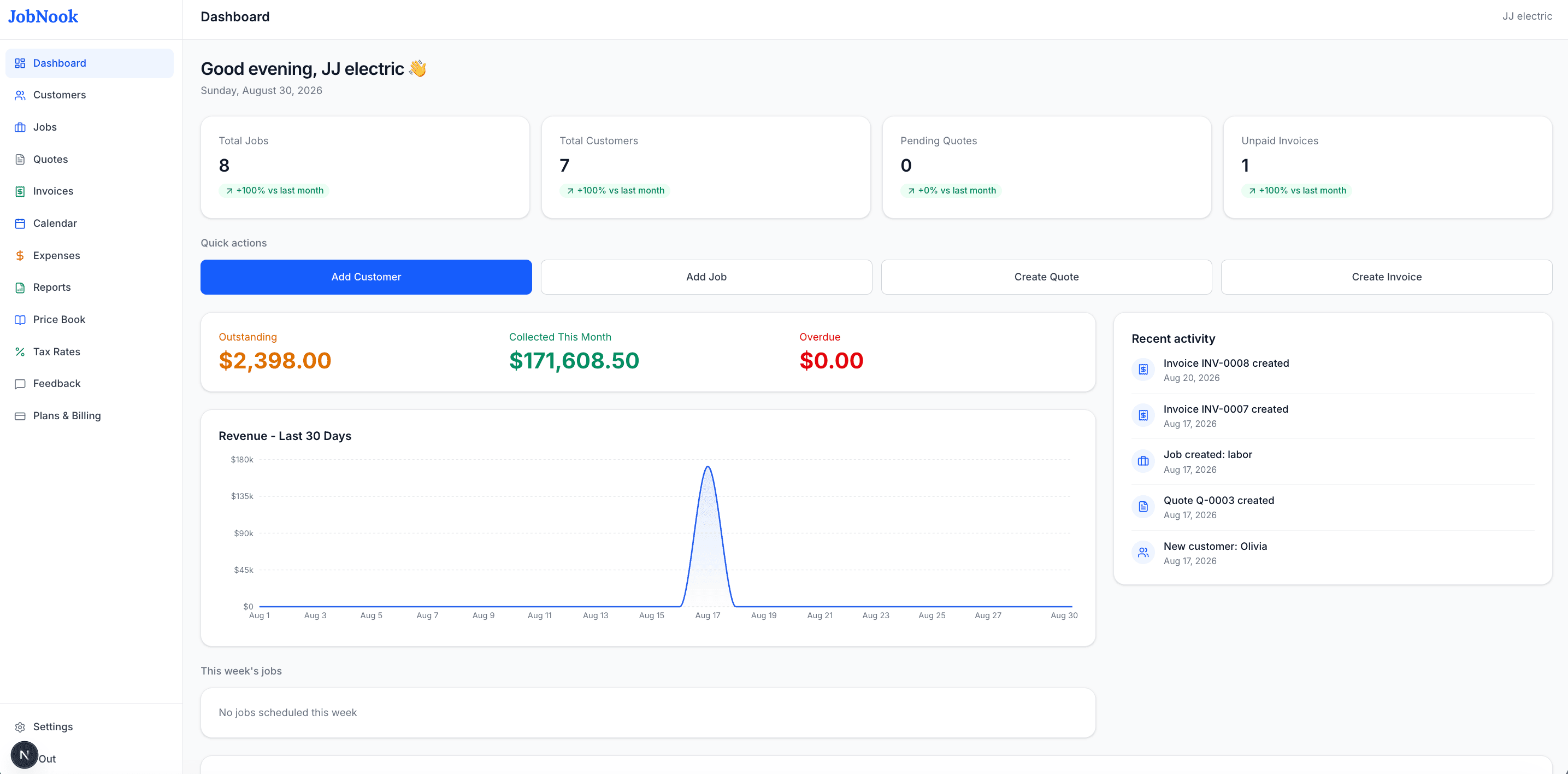This screenshot has height=774, width=1568.
Task: Click the JobNook logo
Action: (43, 16)
